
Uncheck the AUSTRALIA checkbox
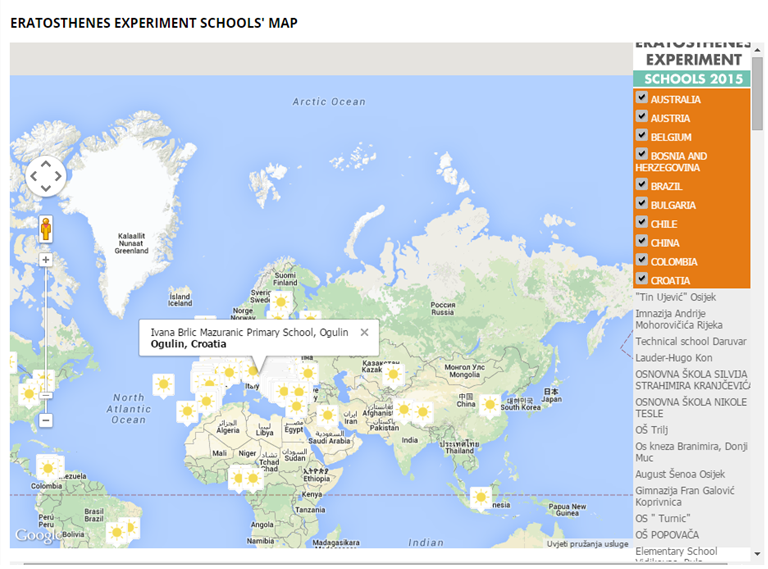pos(642,97)
